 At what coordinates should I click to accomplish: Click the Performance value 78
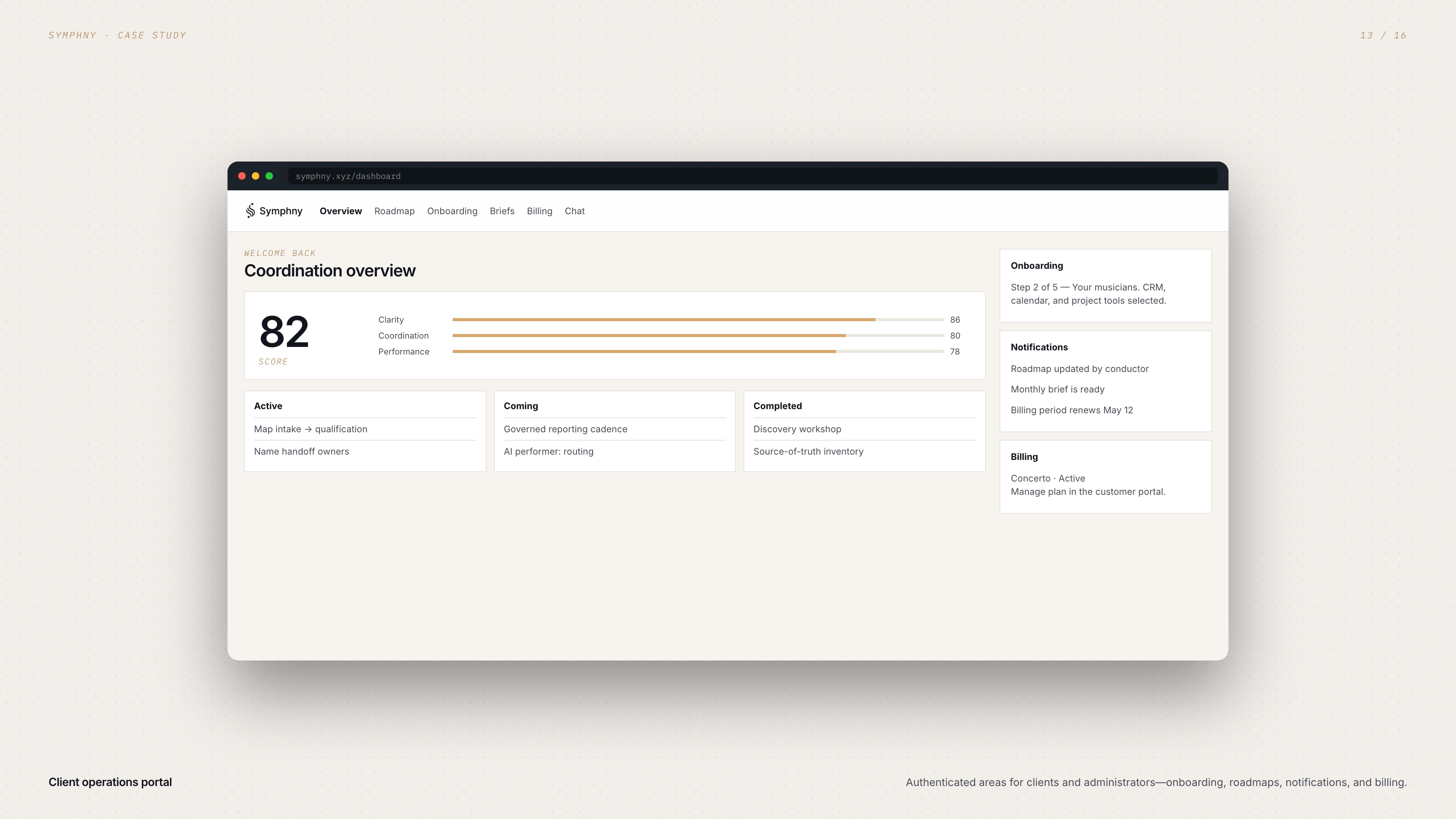(x=955, y=351)
